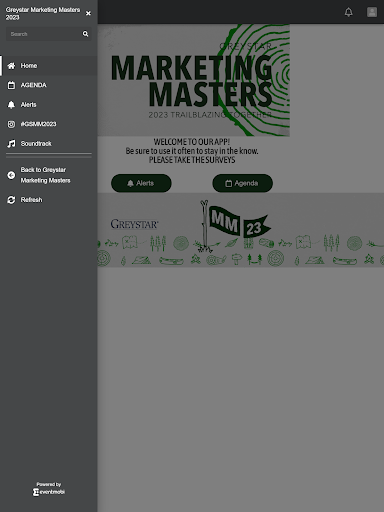
Task: Click the Greystar Marketing Masters 2023 title
Action: [43, 14]
